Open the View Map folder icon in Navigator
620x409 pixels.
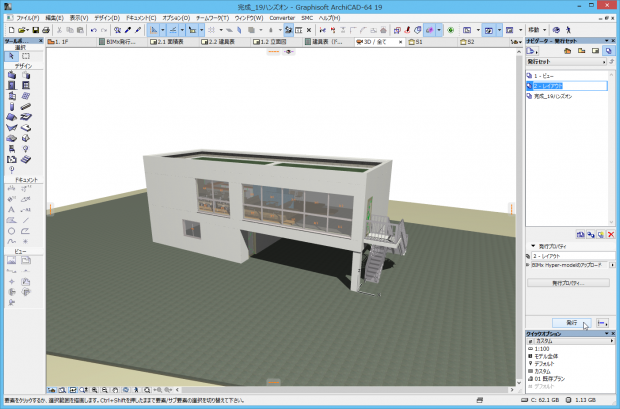[x=581, y=51]
